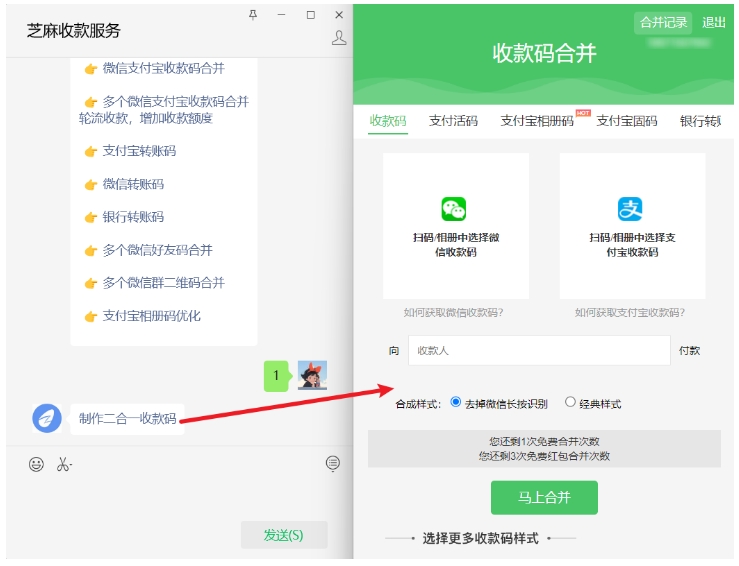Click the 收款人 payee input field
The height and width of the screenshot is (566, 739).
(x=538, y=351)
